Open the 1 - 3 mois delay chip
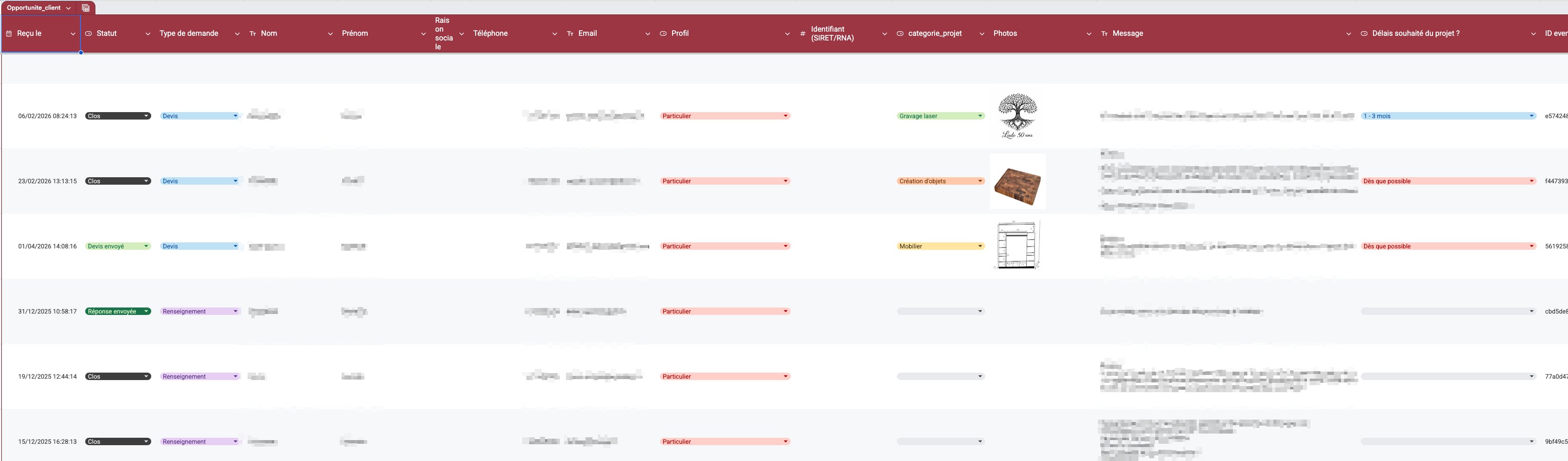This screenshot has height=461, width=1568. 1449,116
